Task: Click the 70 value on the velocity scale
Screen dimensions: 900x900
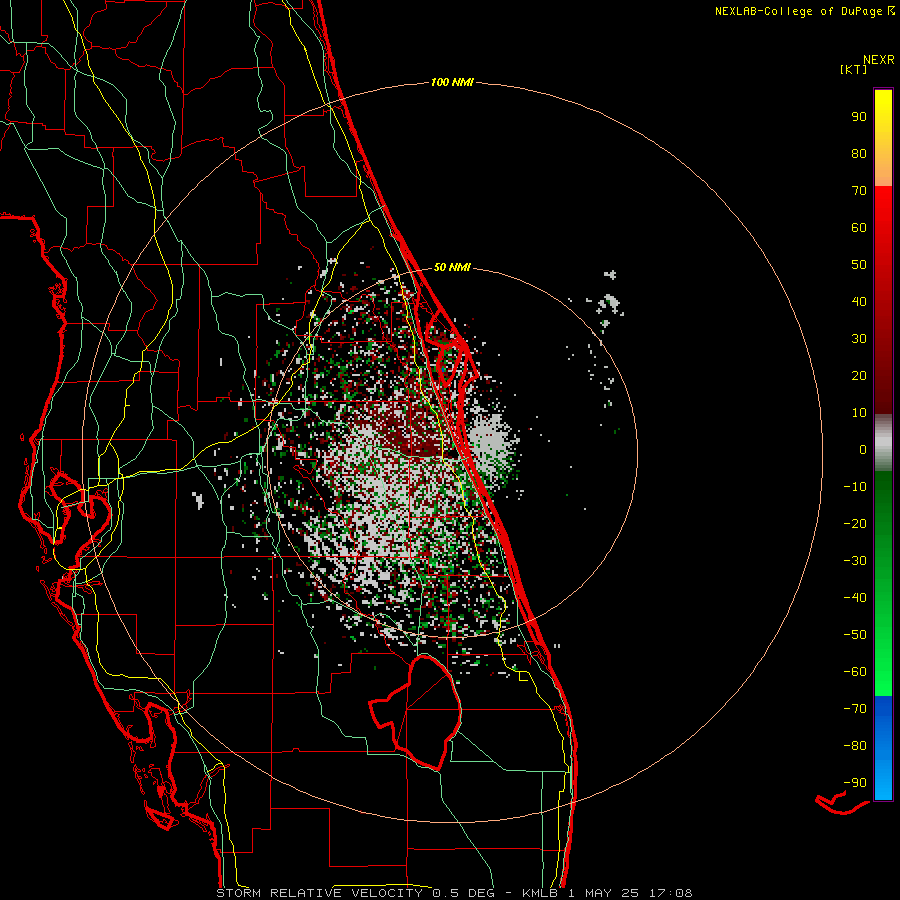Action: (859, 191)
